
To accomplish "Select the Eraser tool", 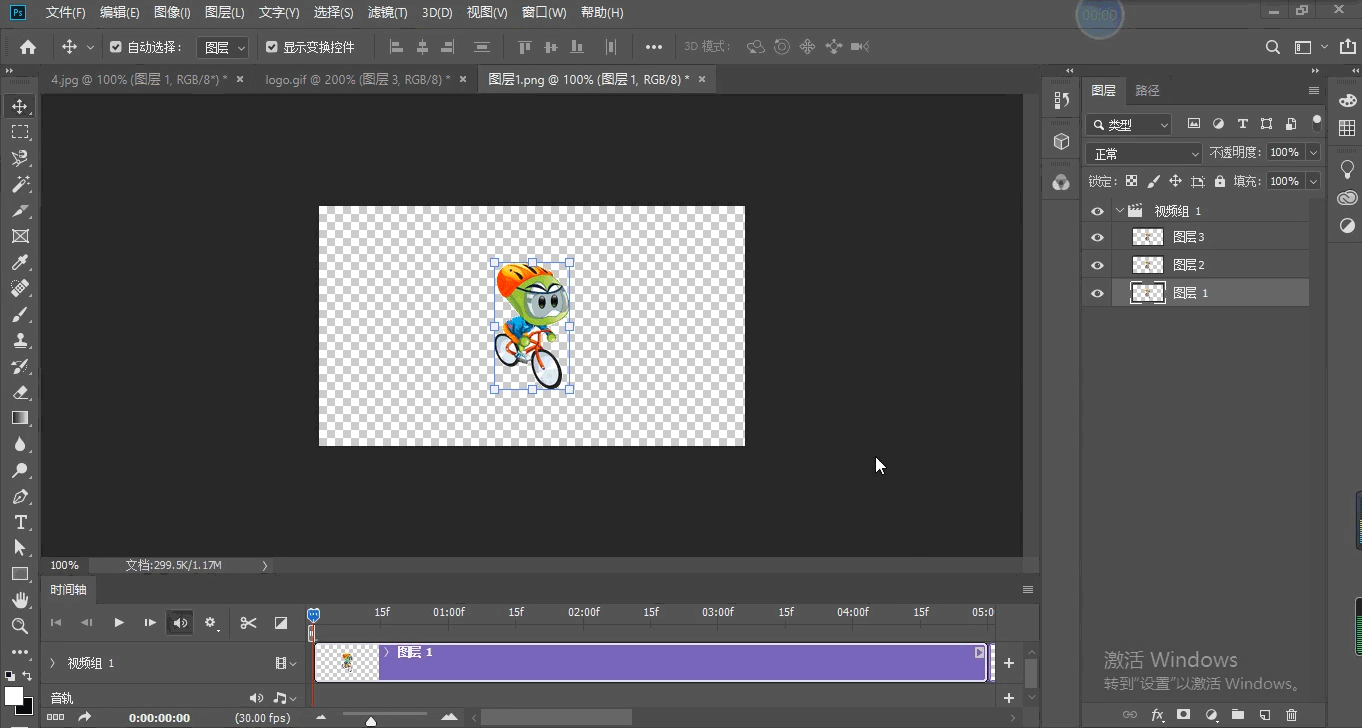I will 20,392.
